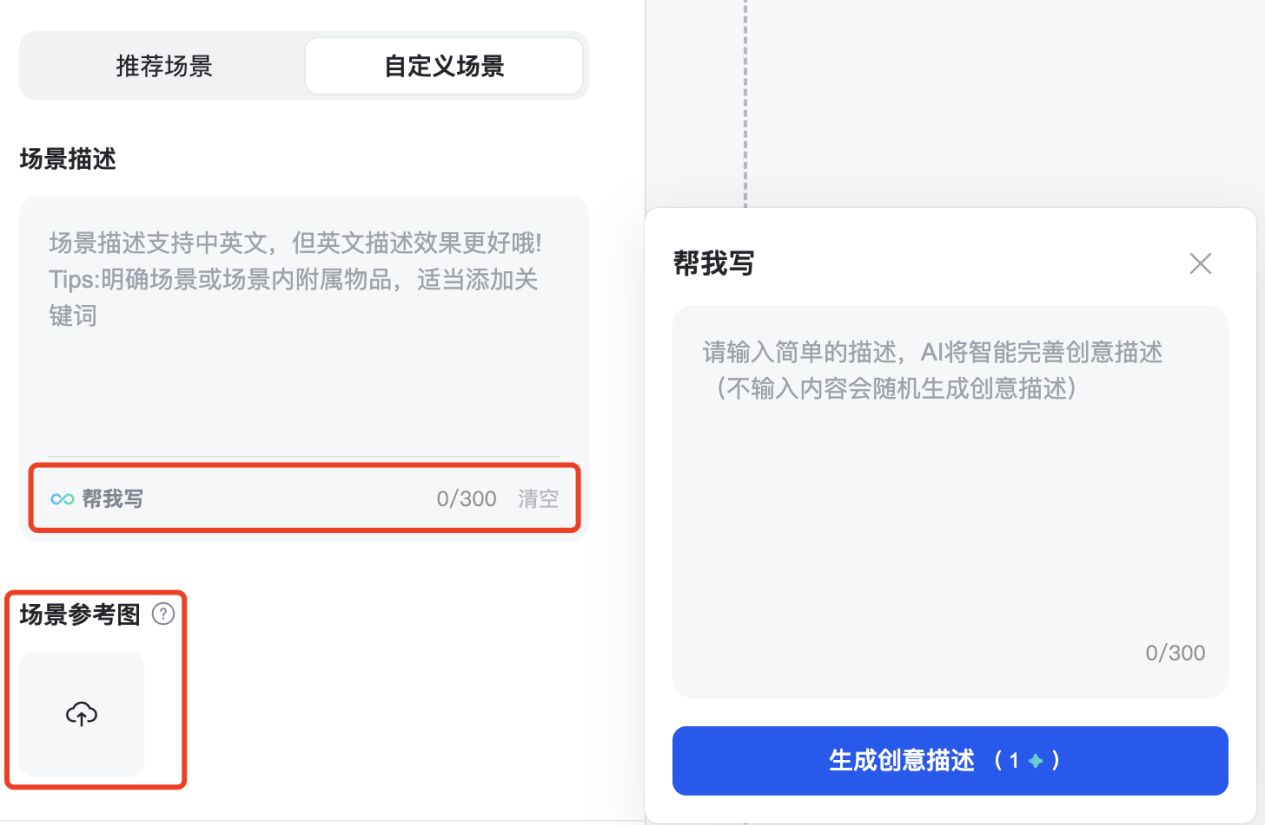Clear the scene description with 清空
Screen dimensions: 1265x825
pos(538,499)
